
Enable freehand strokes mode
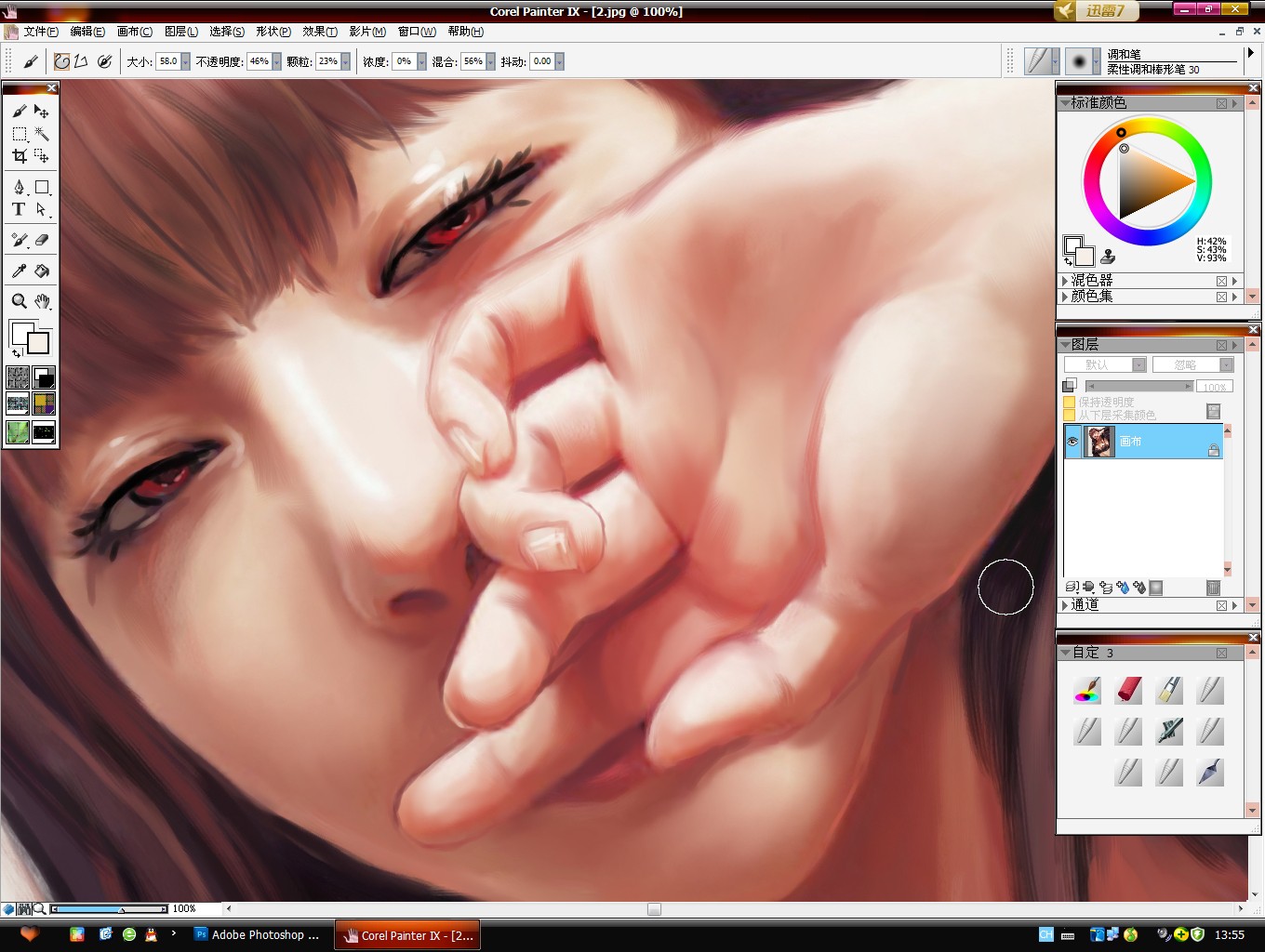(61, 61)
